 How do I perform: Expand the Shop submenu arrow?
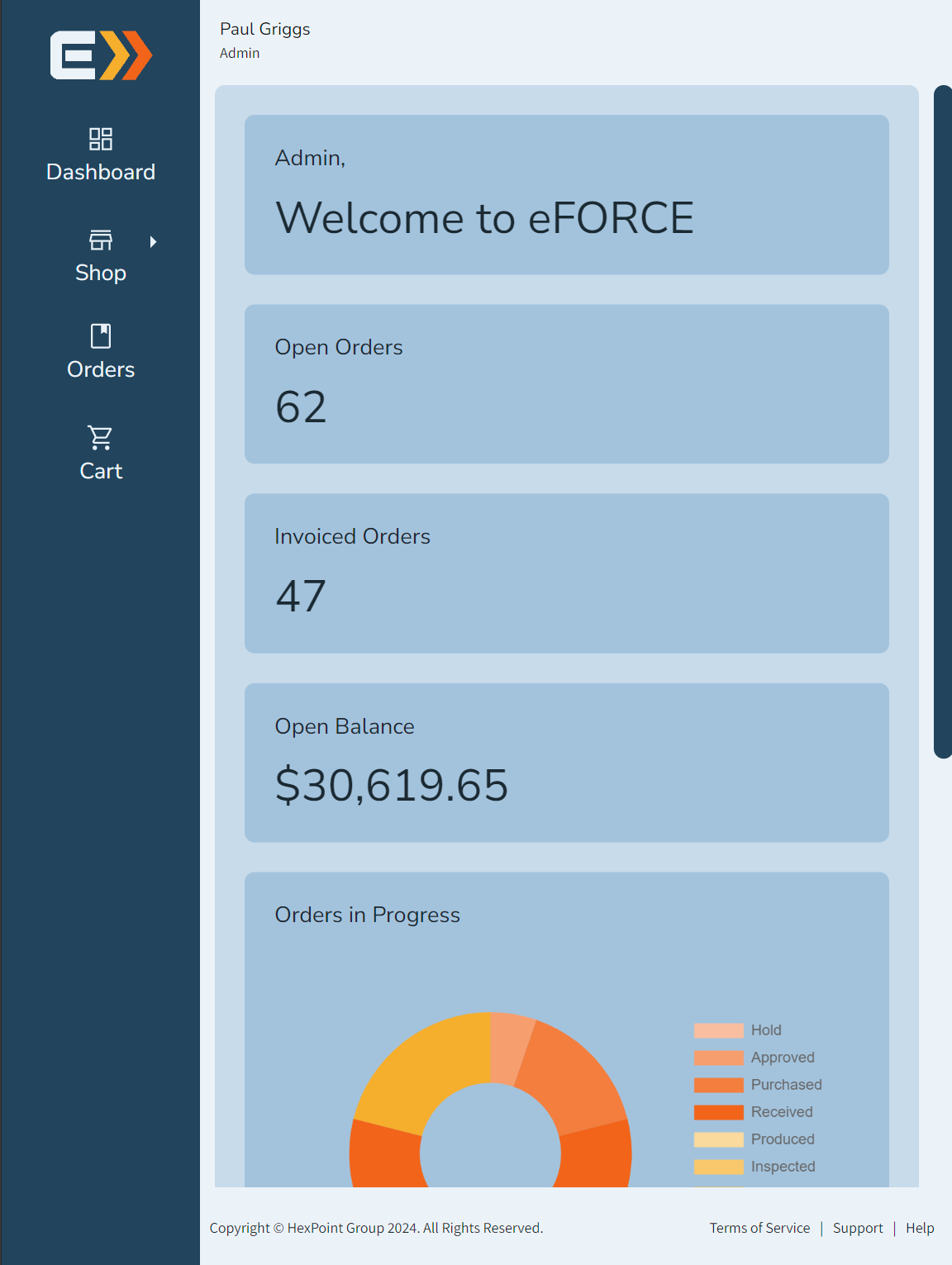[x=153, y=241]
